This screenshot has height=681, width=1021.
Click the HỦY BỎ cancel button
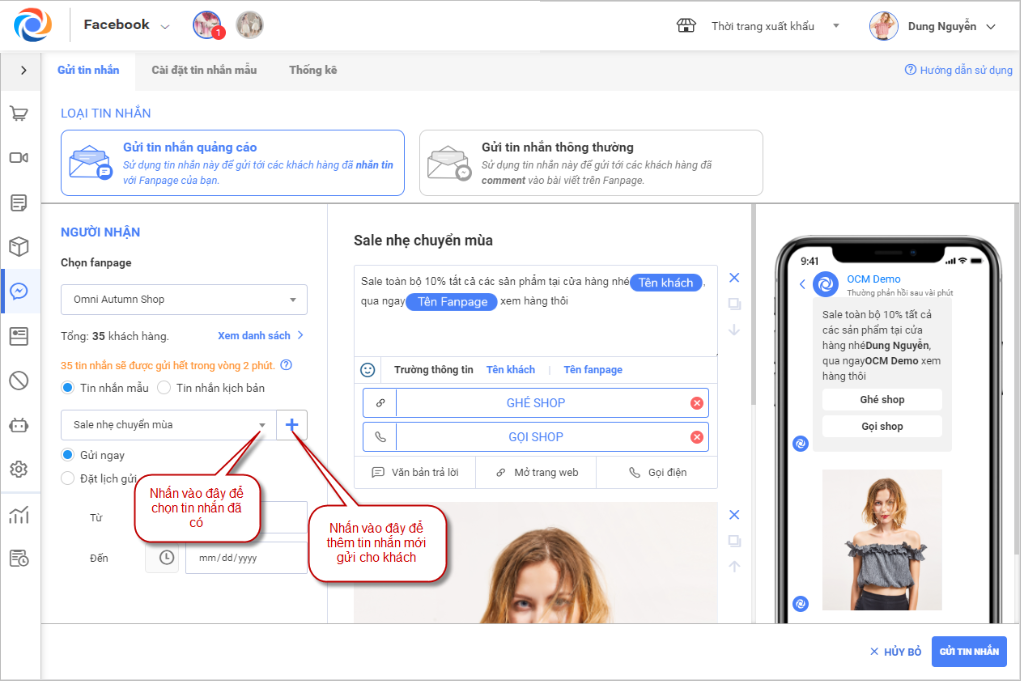pyautogui.click(x=896, y=652)
